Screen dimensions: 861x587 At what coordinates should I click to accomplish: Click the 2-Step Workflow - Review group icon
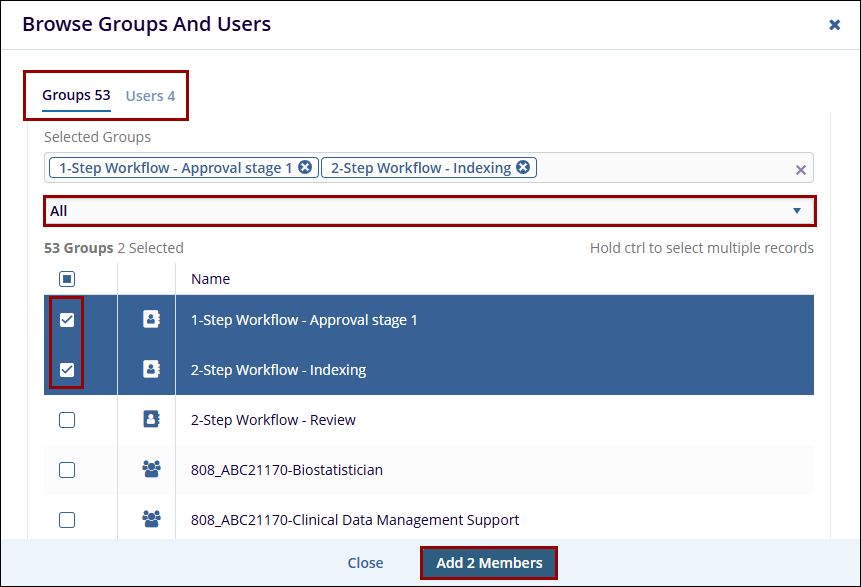[151, 420]
